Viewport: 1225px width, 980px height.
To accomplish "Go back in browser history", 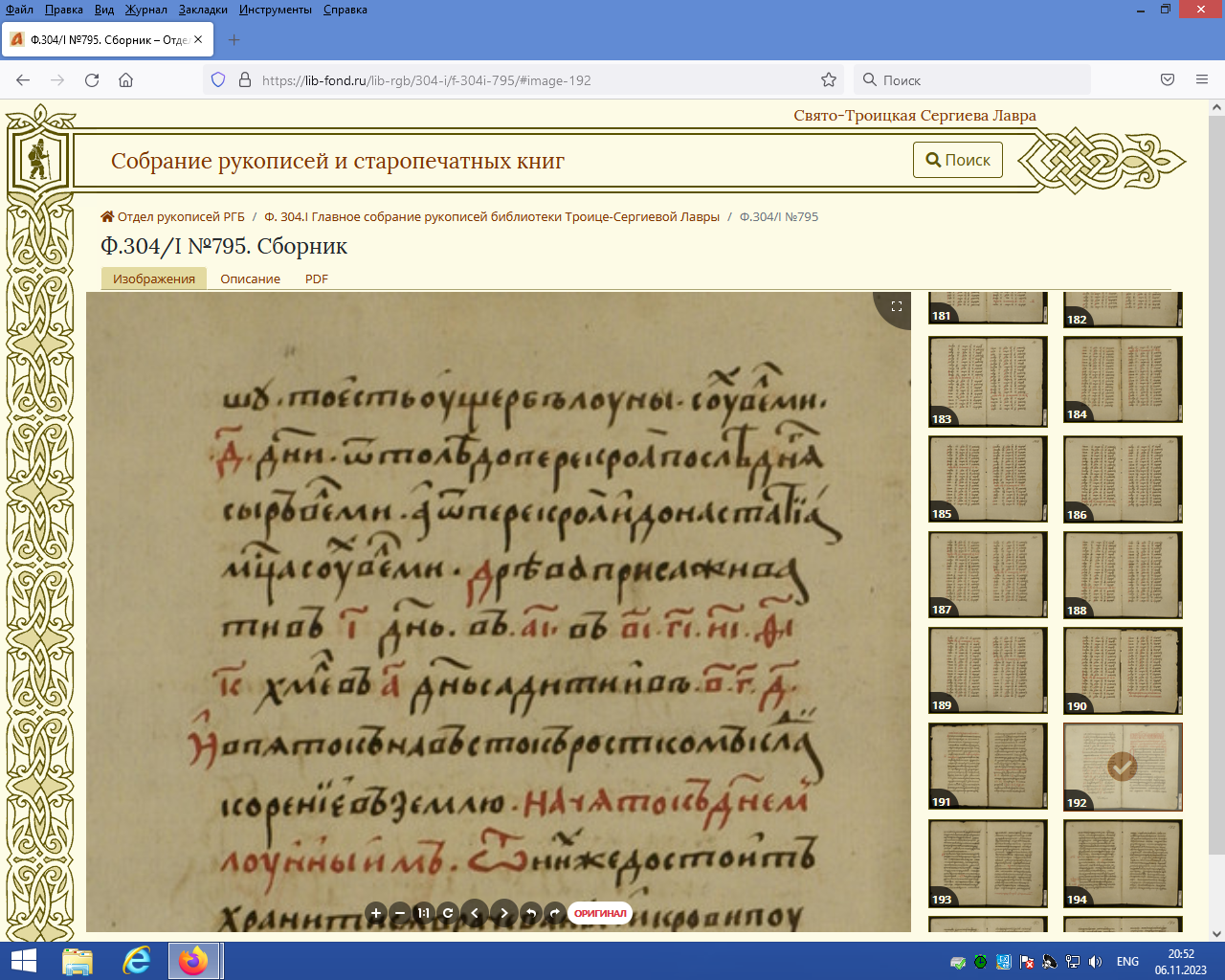I will pyautogui.click(x=24, y=80).
